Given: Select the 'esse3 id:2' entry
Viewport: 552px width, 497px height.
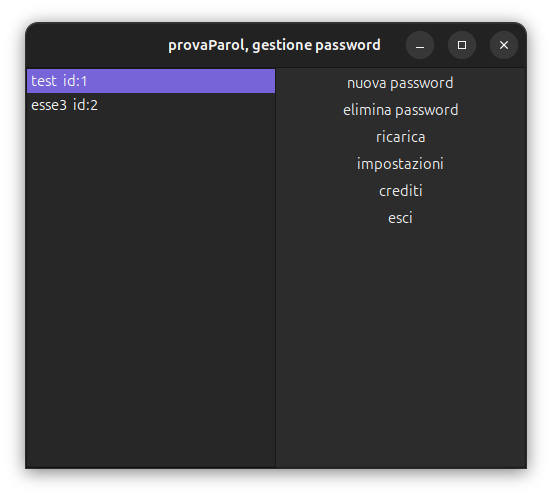Looking at the screenshot, I should coord(151,105).
